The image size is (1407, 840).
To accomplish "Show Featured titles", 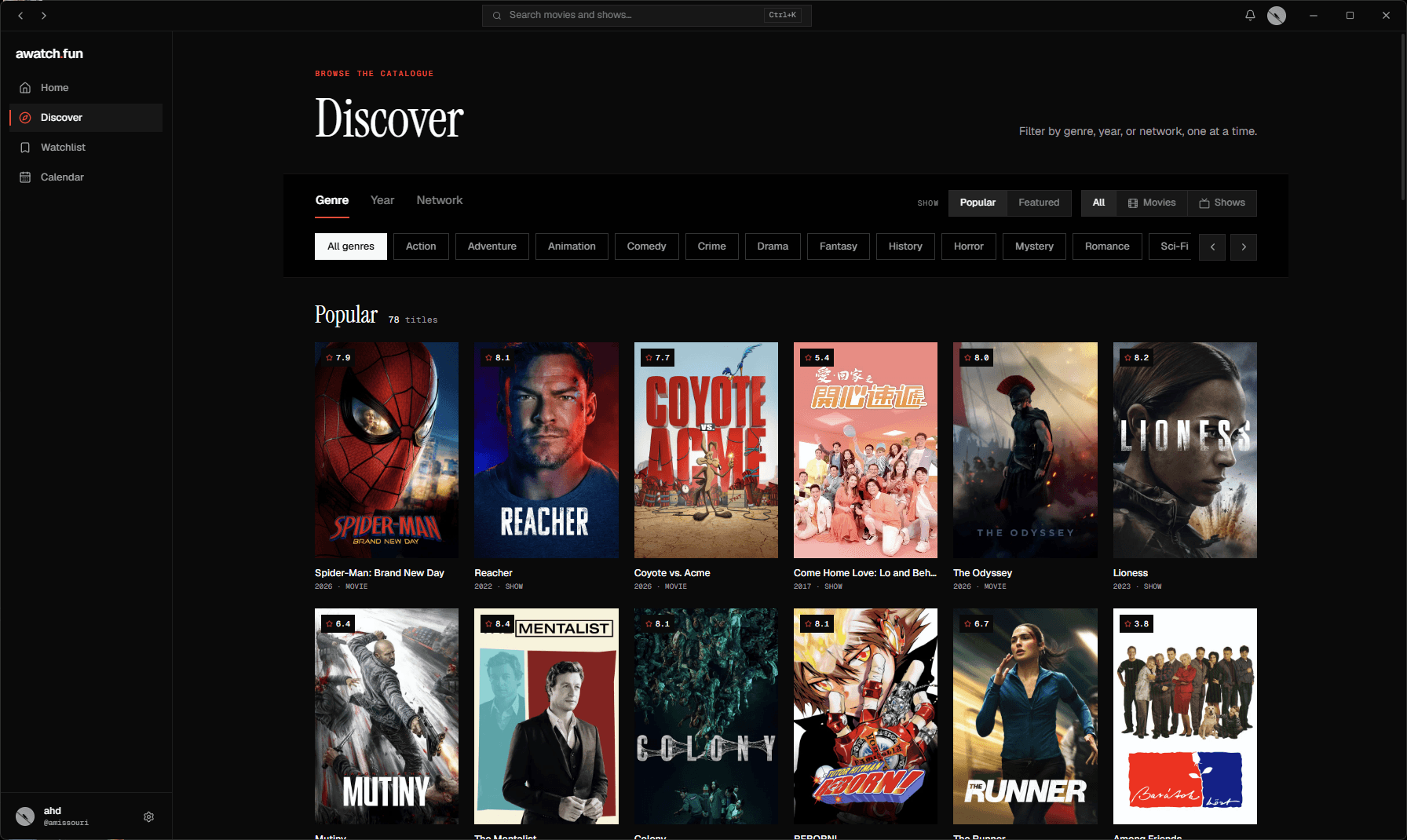I will pos(1039,203).
